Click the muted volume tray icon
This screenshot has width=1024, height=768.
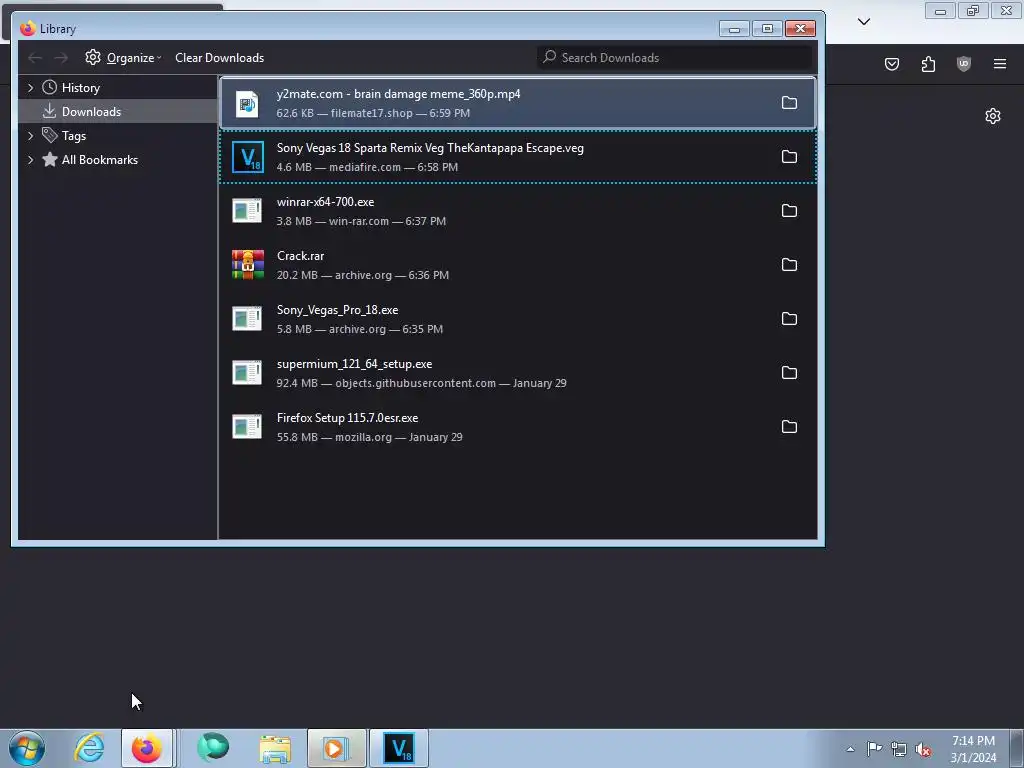[x=923, y=749]
